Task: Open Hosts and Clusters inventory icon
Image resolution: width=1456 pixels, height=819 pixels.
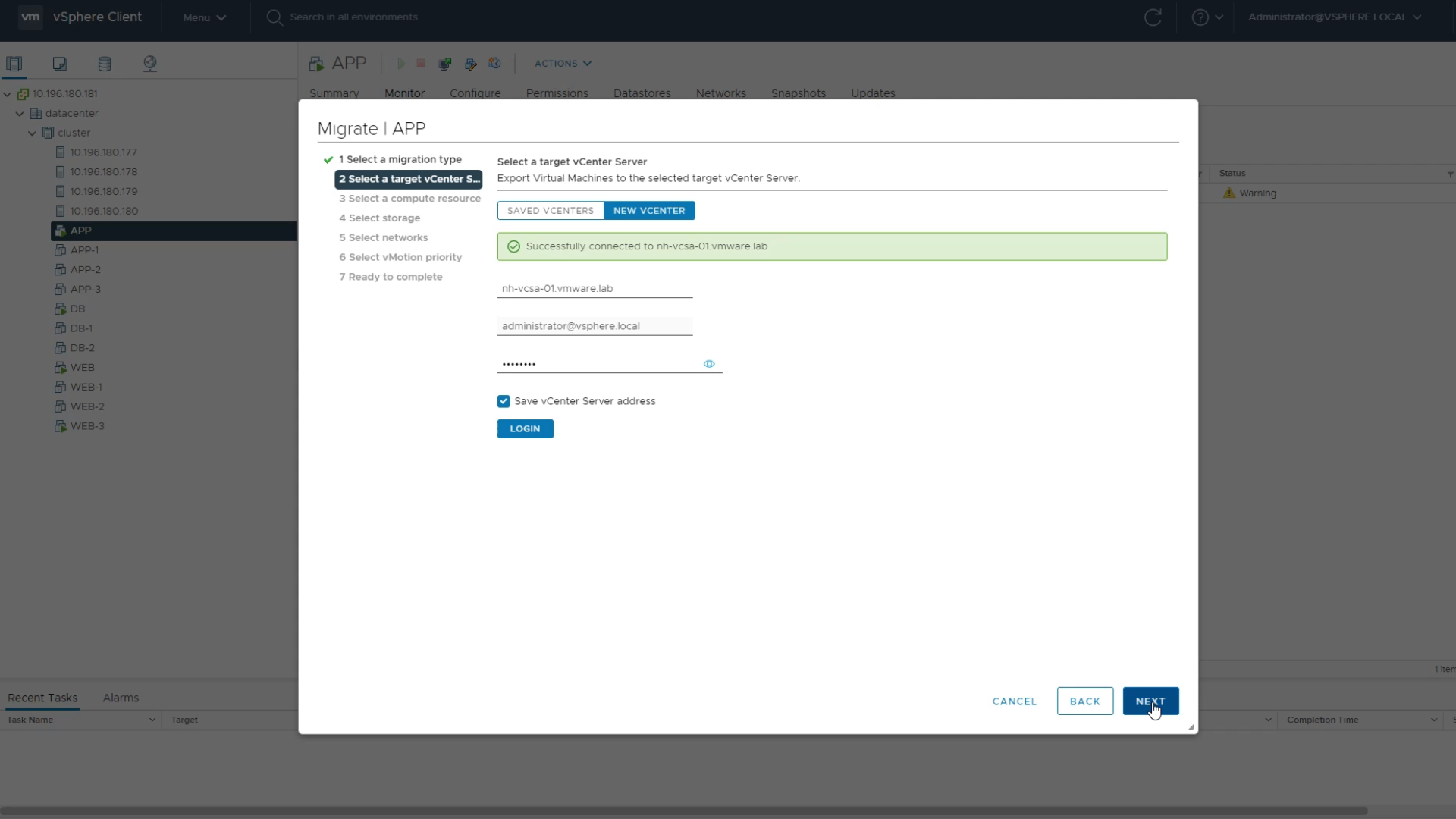Action: (14, 64)
